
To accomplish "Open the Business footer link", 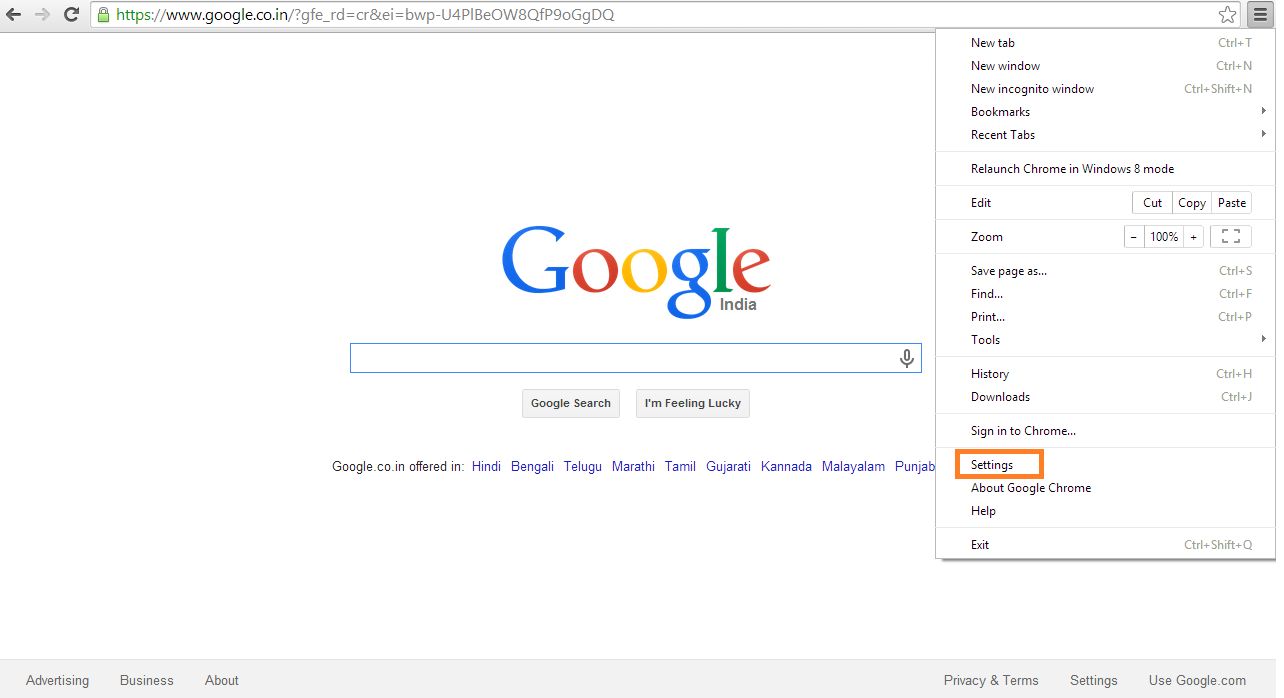I will (x=147, y=680).
